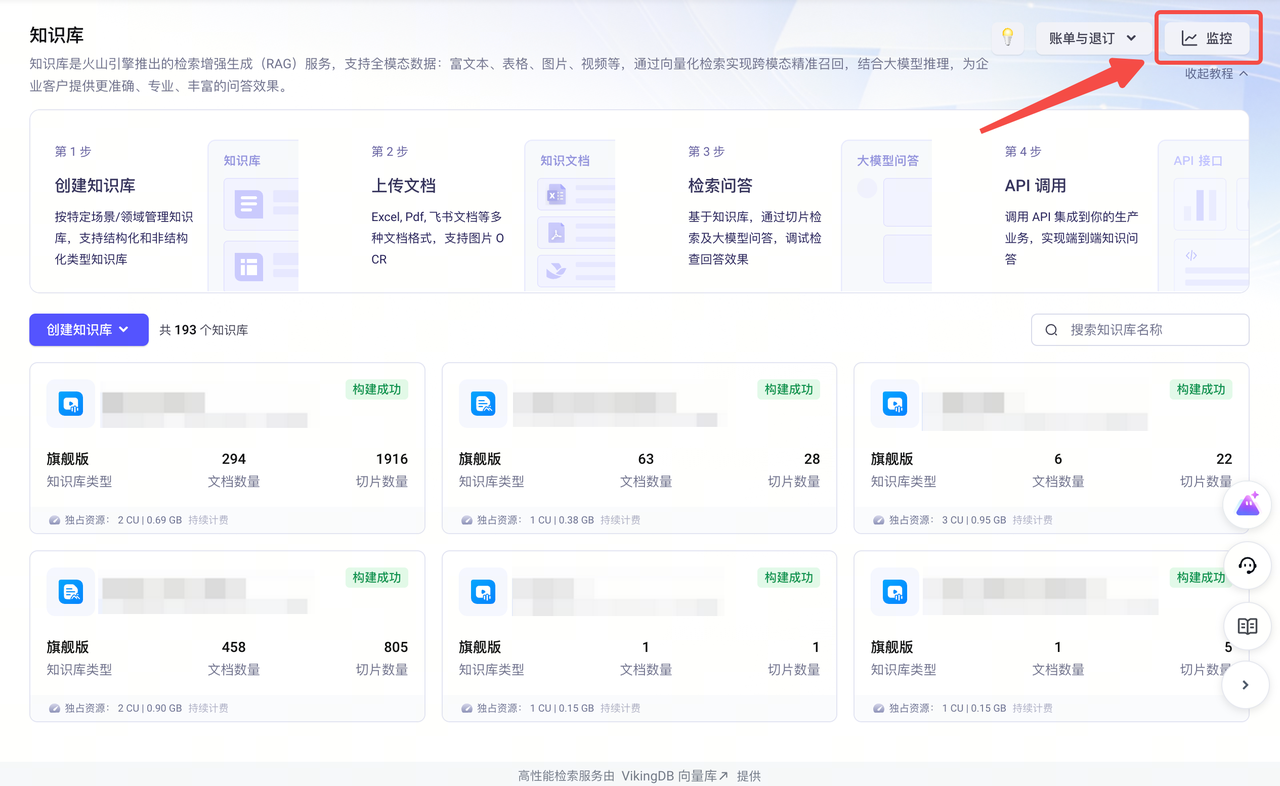The width and height of the screenshot is (1280, 786).
Task: Click the icon of the 294-document knowledge base
Action: (71, 404)
